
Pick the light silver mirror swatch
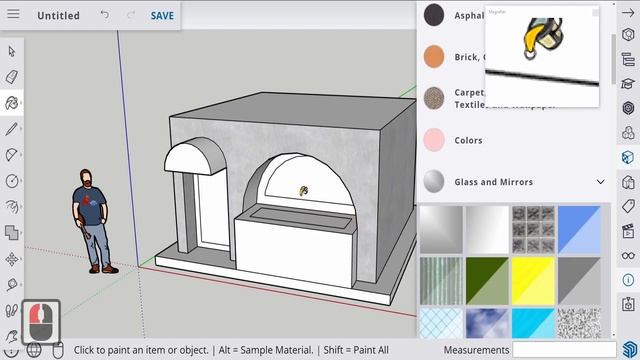coord(487,229)
